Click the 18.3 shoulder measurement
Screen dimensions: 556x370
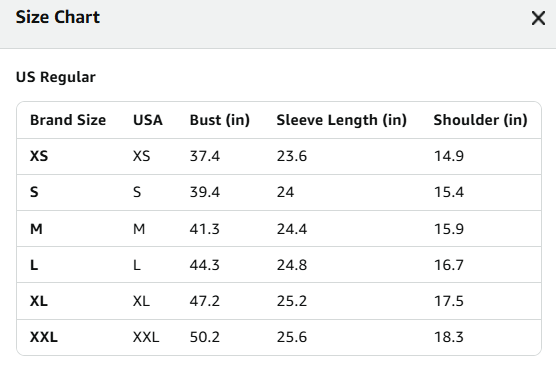tap(449, 337)
